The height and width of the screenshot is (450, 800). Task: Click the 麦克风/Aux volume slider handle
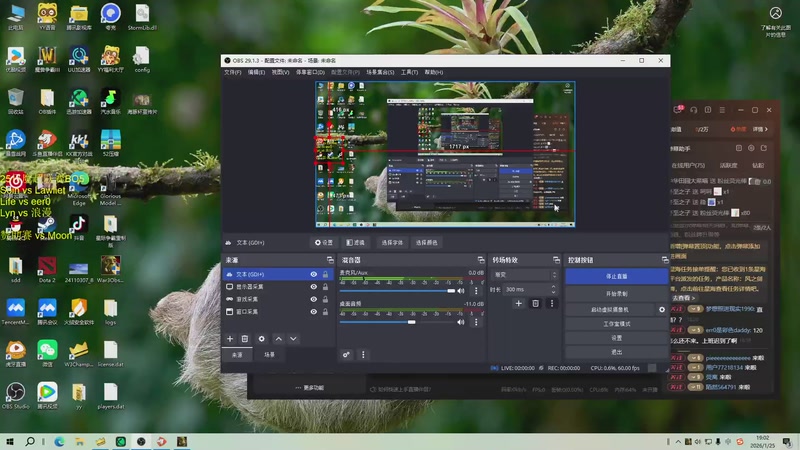[451, 291]
